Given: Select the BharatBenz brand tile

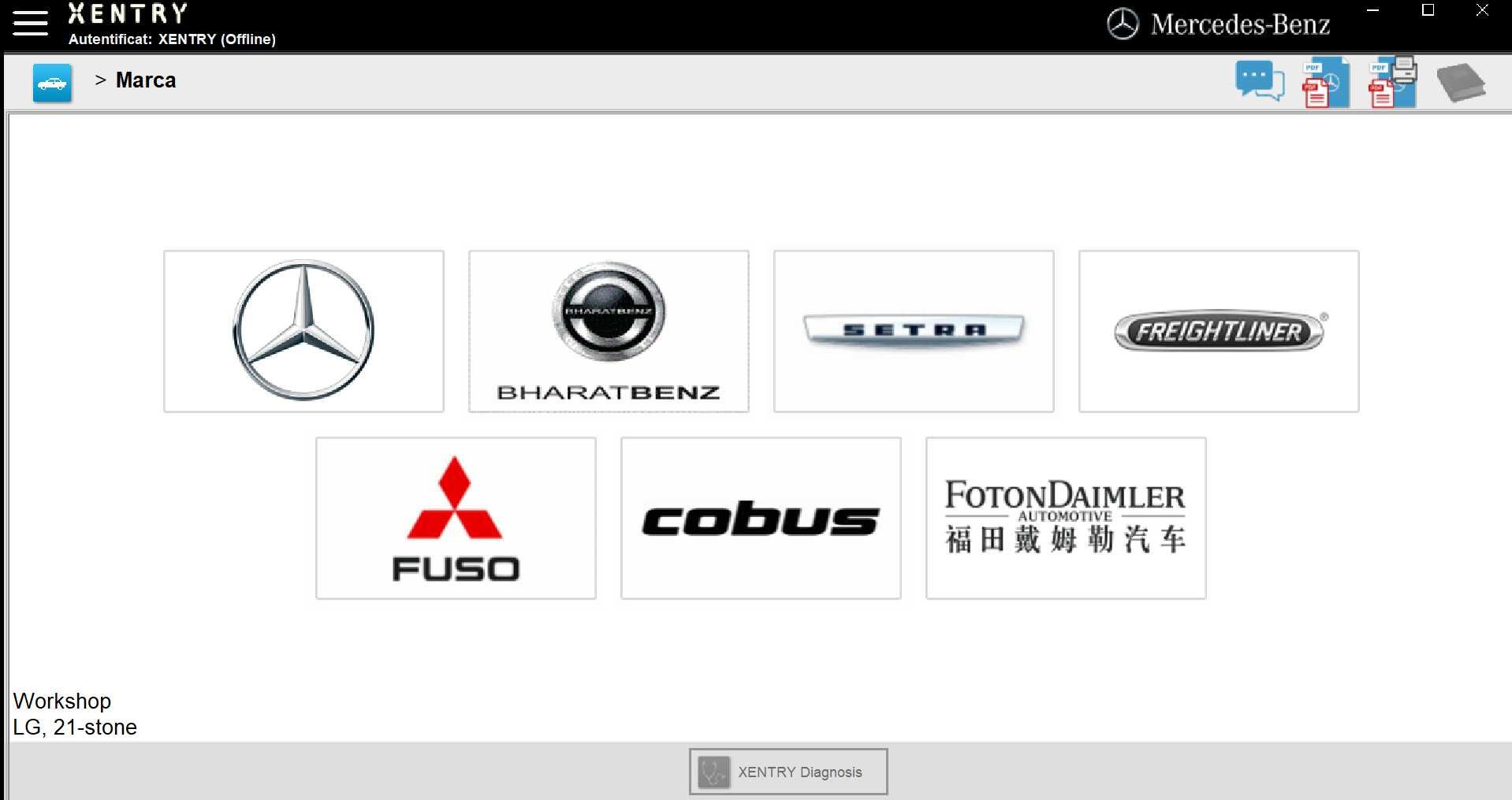Looking at the screenshot, I should point(609,331).
